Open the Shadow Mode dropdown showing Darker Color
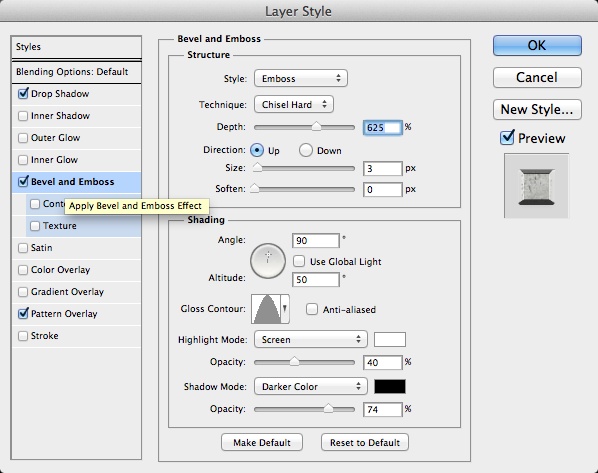 pyautogui.click(x=311, y=386)
